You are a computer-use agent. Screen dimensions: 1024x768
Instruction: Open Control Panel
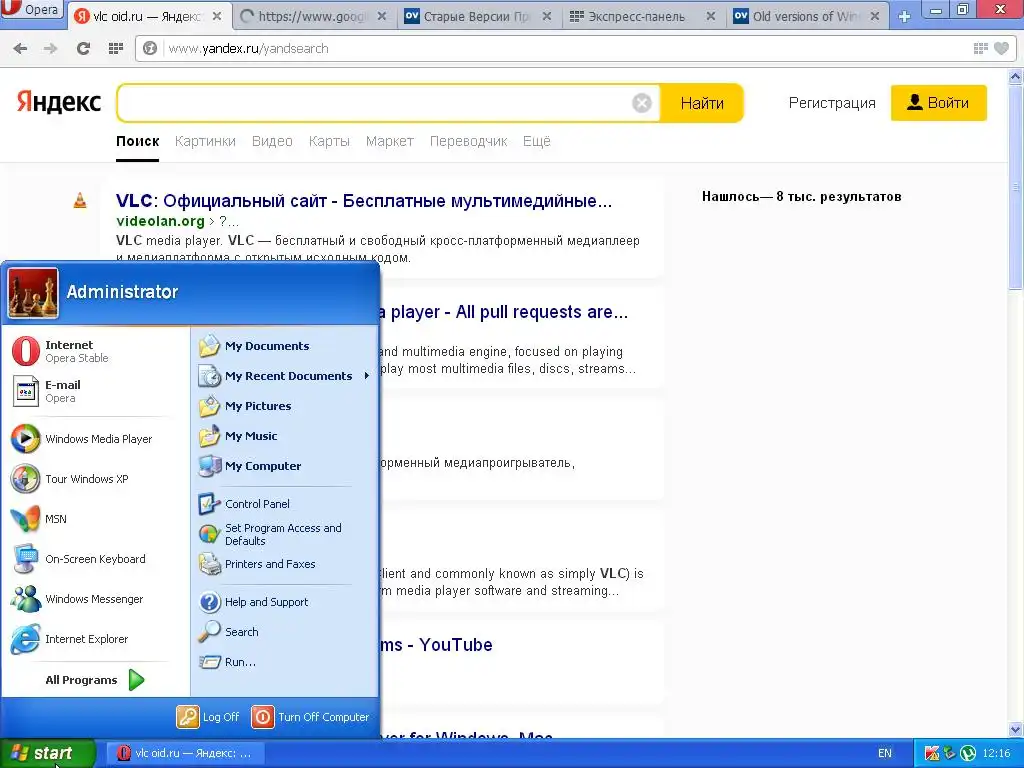click(x=285, y=504)
